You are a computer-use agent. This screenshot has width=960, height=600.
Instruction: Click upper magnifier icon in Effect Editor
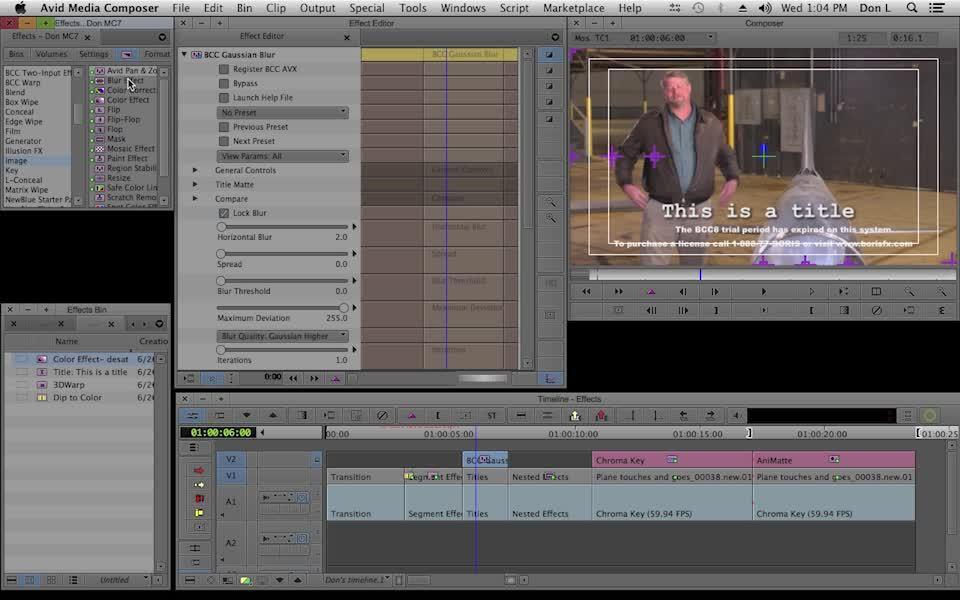tap(550, 202)
